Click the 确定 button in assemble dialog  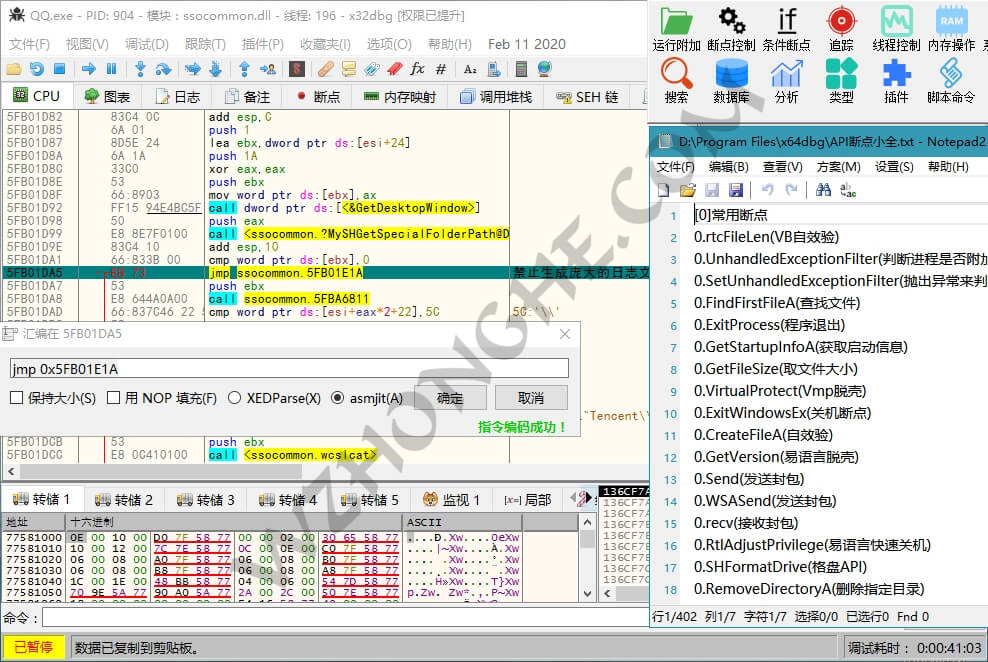tap(450, 398)
